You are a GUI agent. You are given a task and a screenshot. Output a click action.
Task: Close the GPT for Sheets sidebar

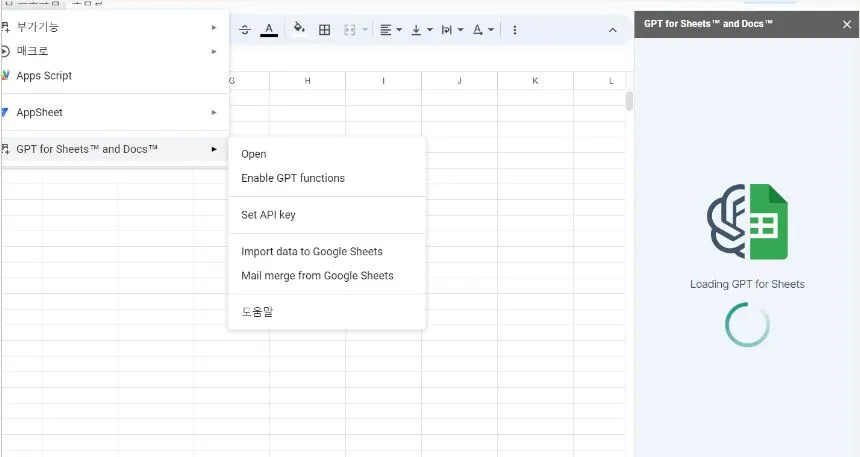tap(847, 24)
